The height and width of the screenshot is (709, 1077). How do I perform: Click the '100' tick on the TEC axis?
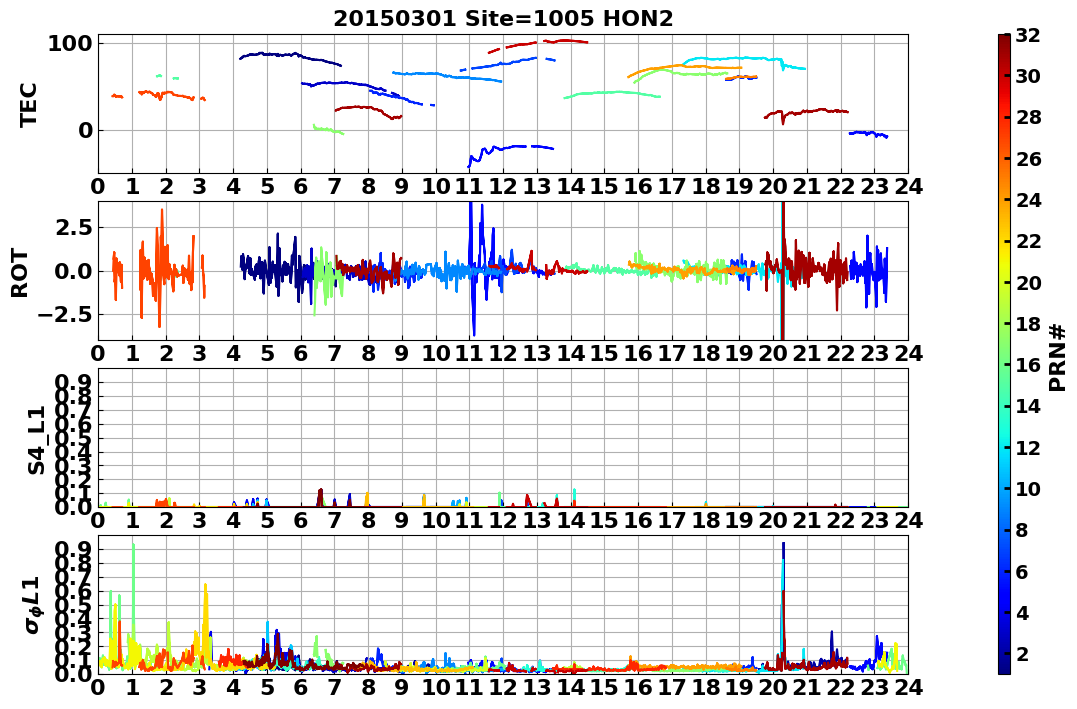coord(69,44)
